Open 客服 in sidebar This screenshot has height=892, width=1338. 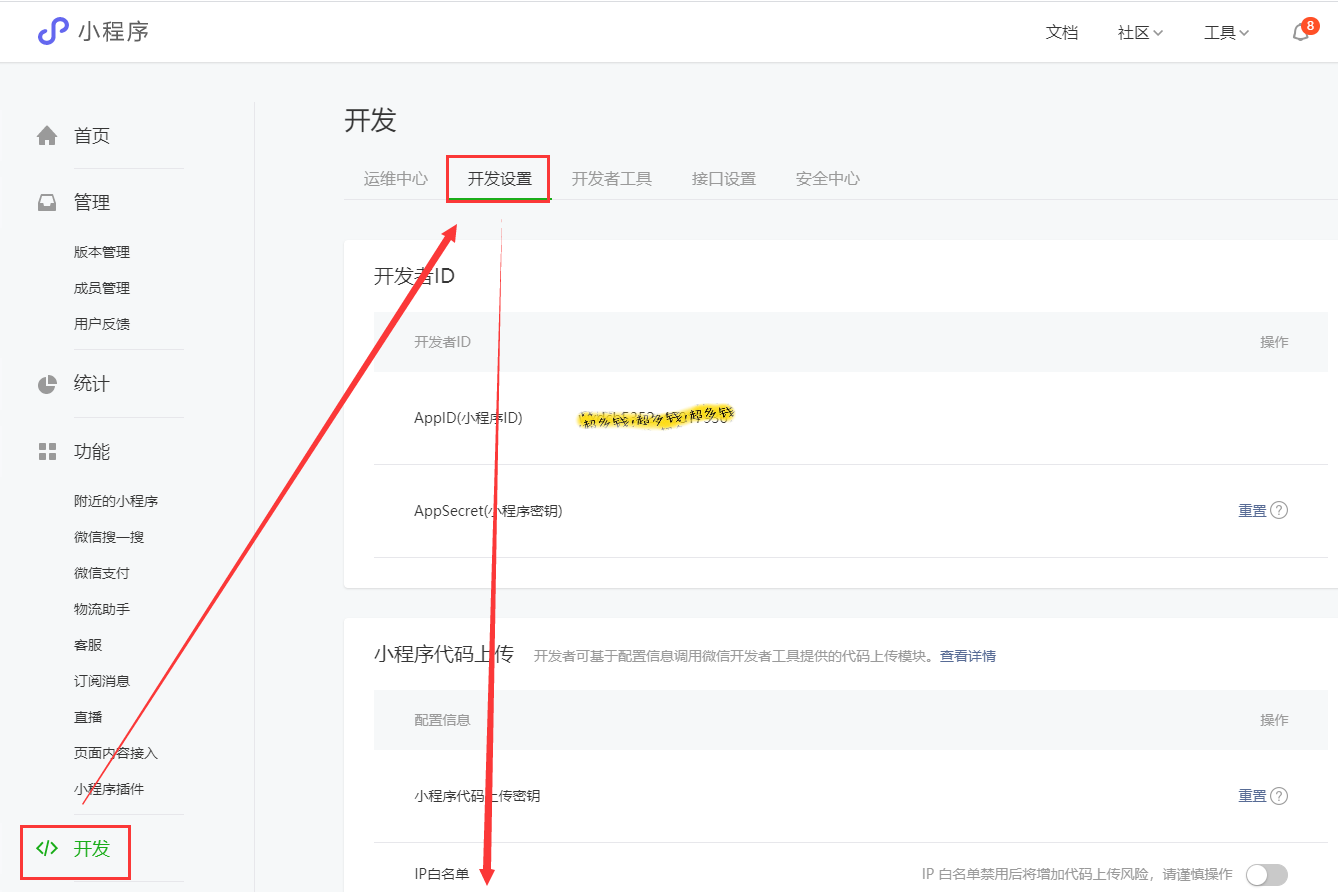(x=88, y=645)
